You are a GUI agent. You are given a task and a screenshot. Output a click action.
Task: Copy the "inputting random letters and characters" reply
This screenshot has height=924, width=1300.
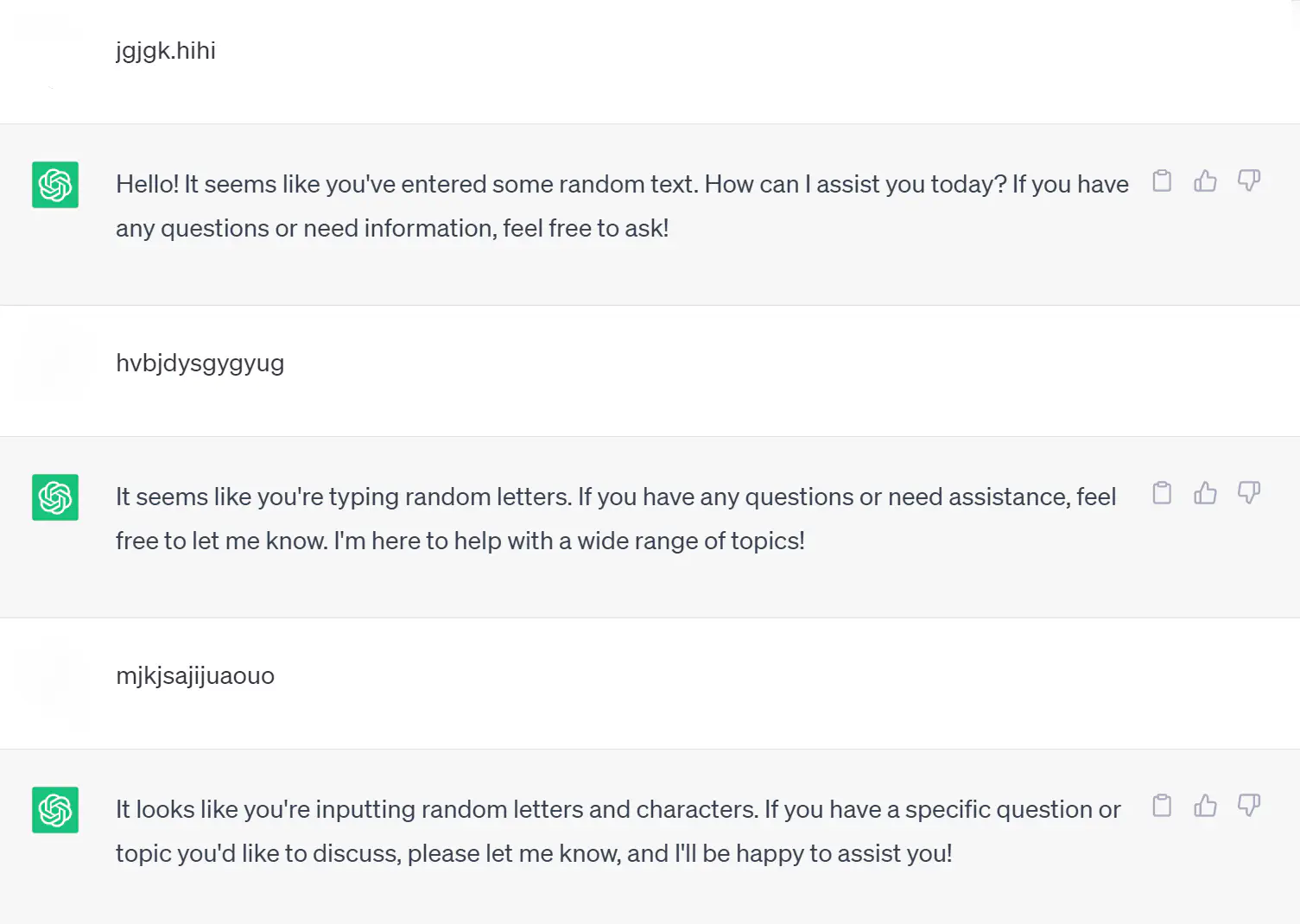pos(1162,806)
